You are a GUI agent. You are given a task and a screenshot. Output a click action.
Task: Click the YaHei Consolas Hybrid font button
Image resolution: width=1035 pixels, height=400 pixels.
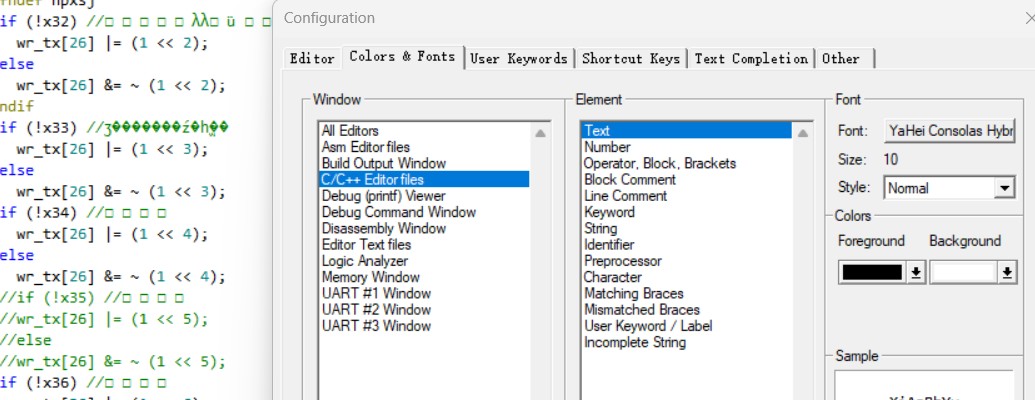pyautogui.click(x=949, y=131)
